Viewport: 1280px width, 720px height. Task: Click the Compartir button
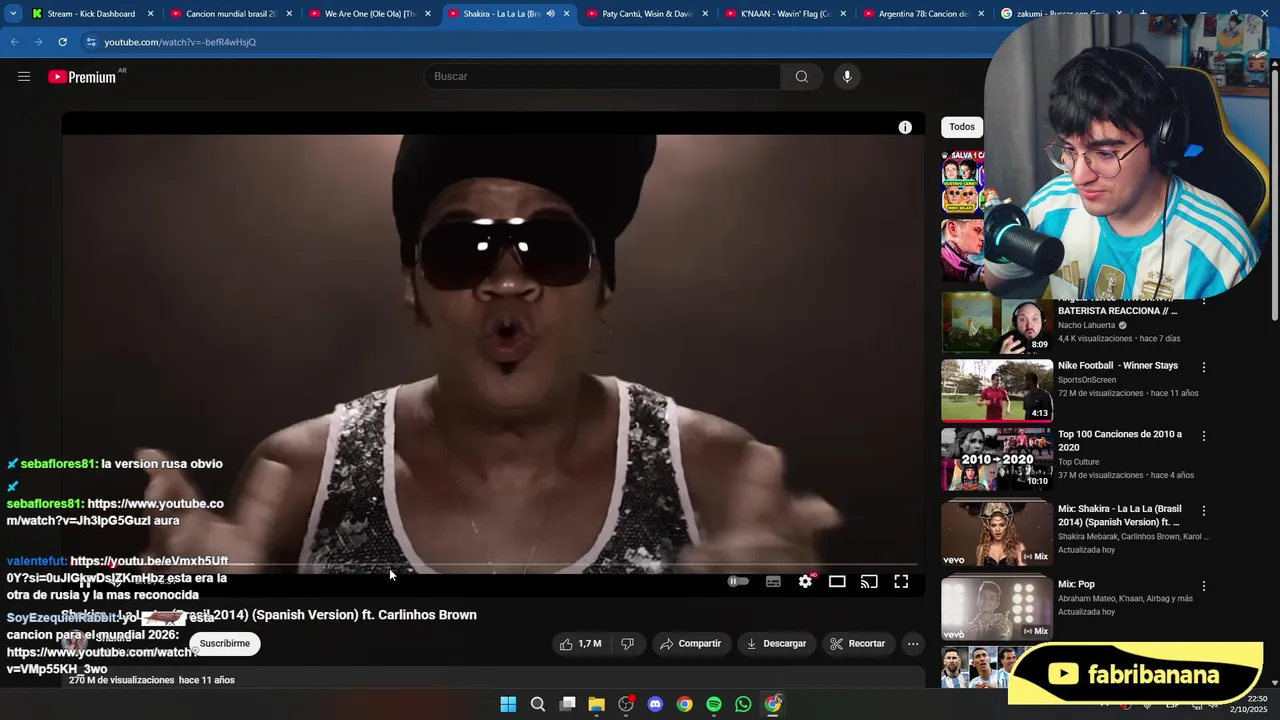[x=690, y=644]
